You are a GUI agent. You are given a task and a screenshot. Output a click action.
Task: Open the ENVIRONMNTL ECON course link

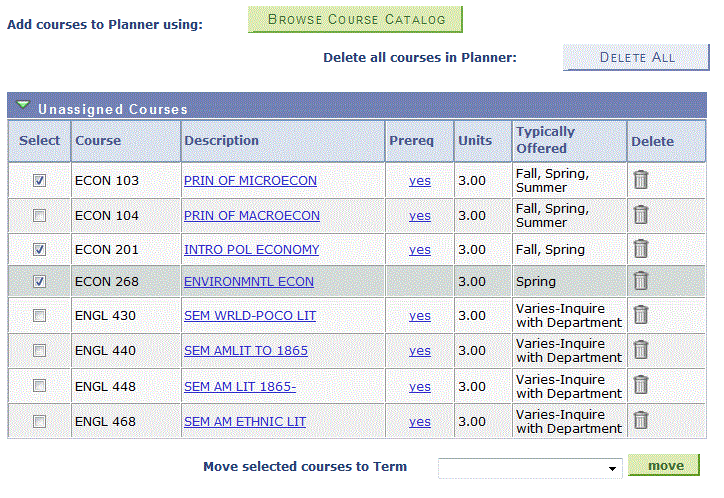(x=248, y=282)
